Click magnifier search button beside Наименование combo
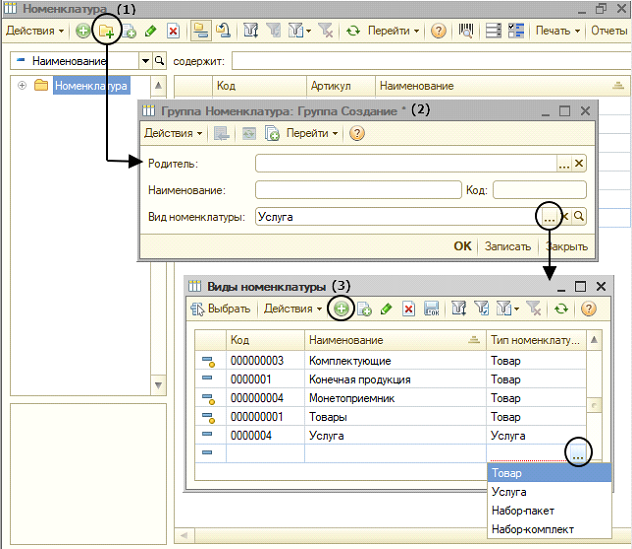Viewport: 632px width, 549px height. click(x=160, y=61)
